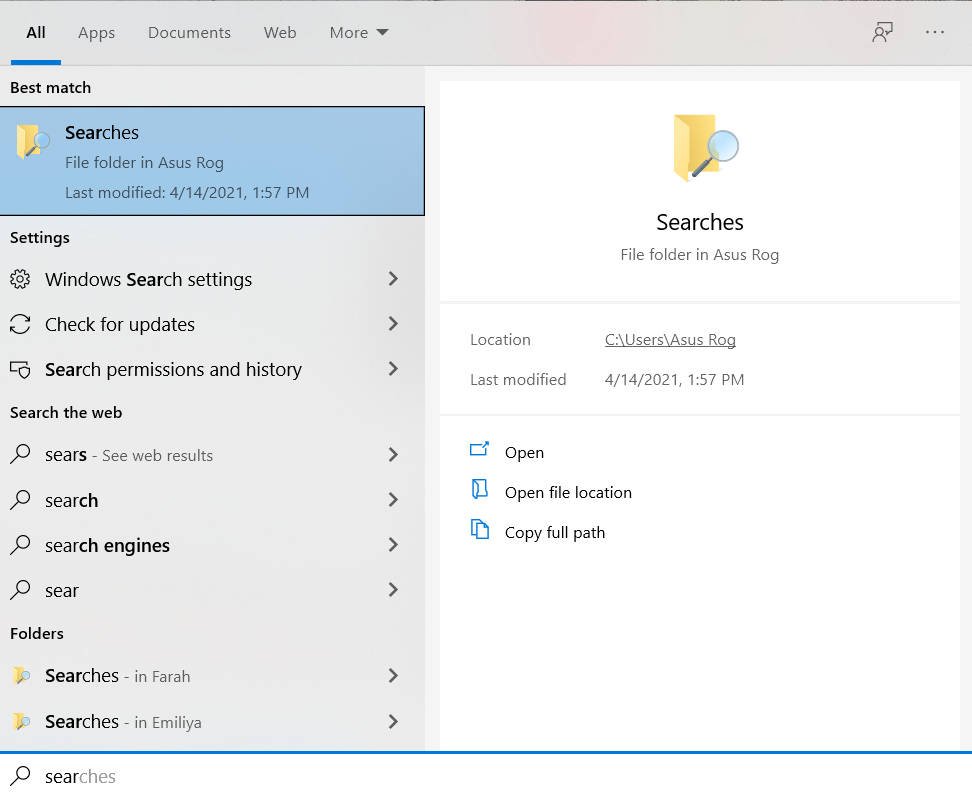The width and height of the screenshot is (972, 796).
Task: Select the Searches best match result
Action: (212, 161)
